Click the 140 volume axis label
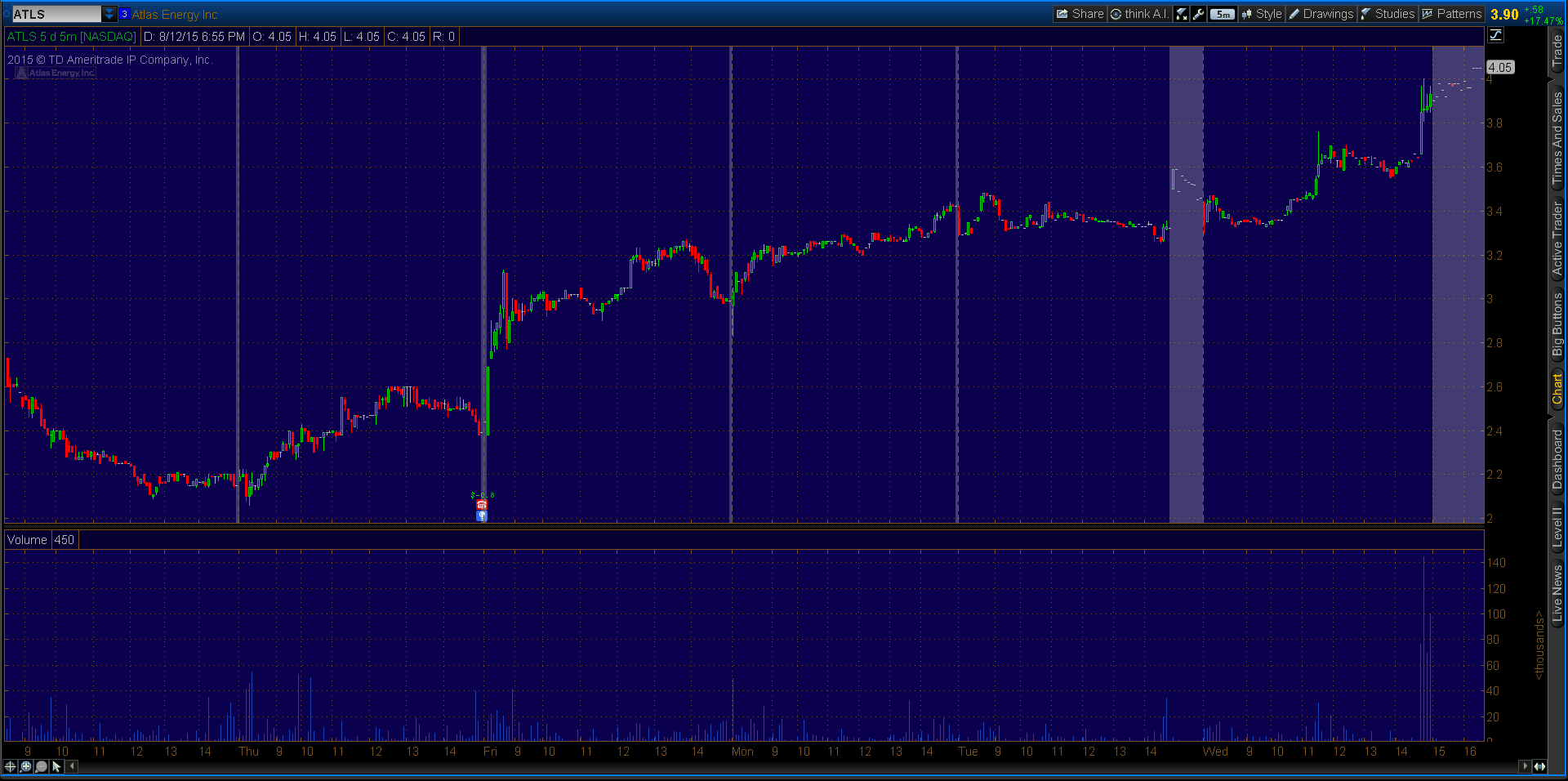Screen dimensions: 1568x781 pyautogui.click(x=1496, y=563)
